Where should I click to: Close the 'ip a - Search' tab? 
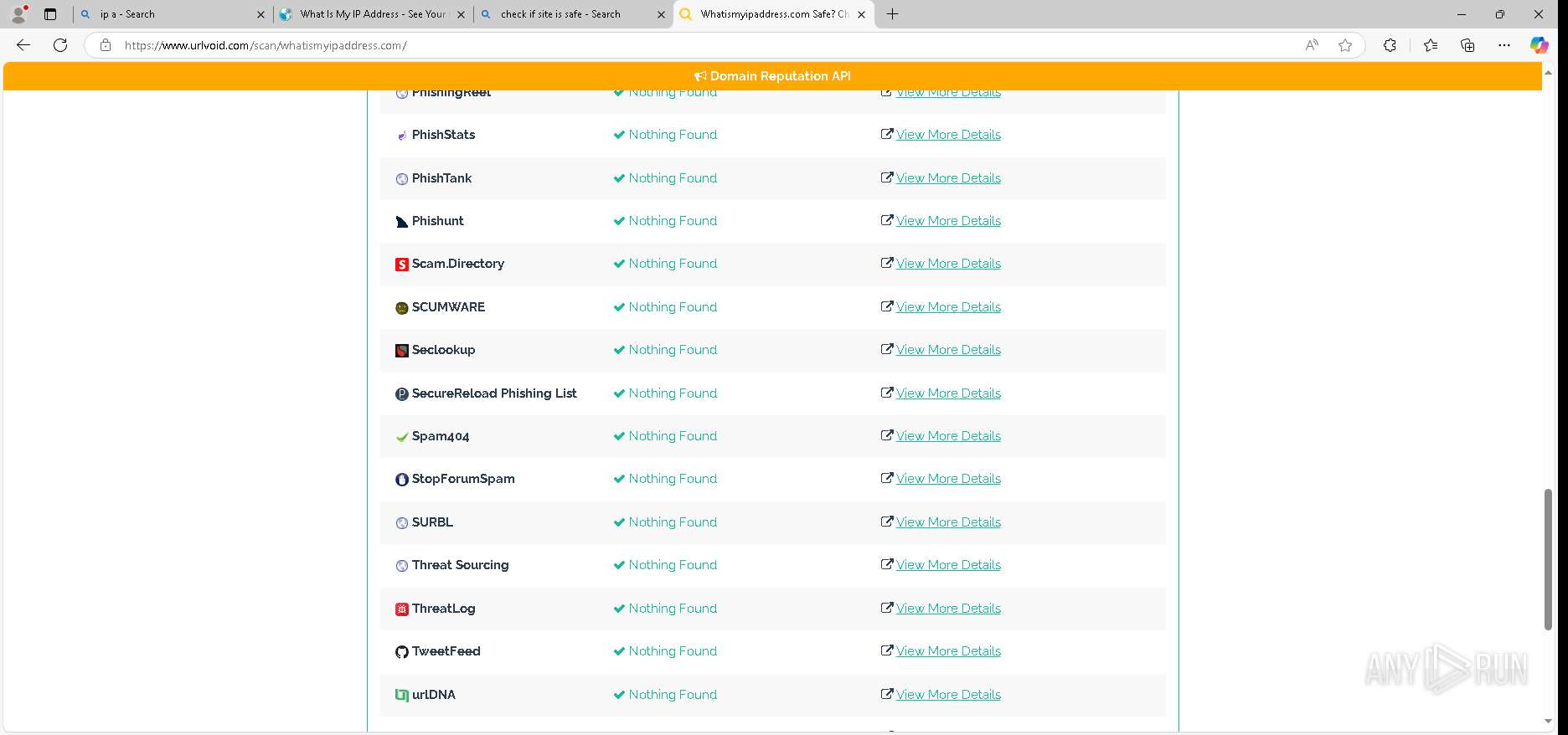click(260, 14)
